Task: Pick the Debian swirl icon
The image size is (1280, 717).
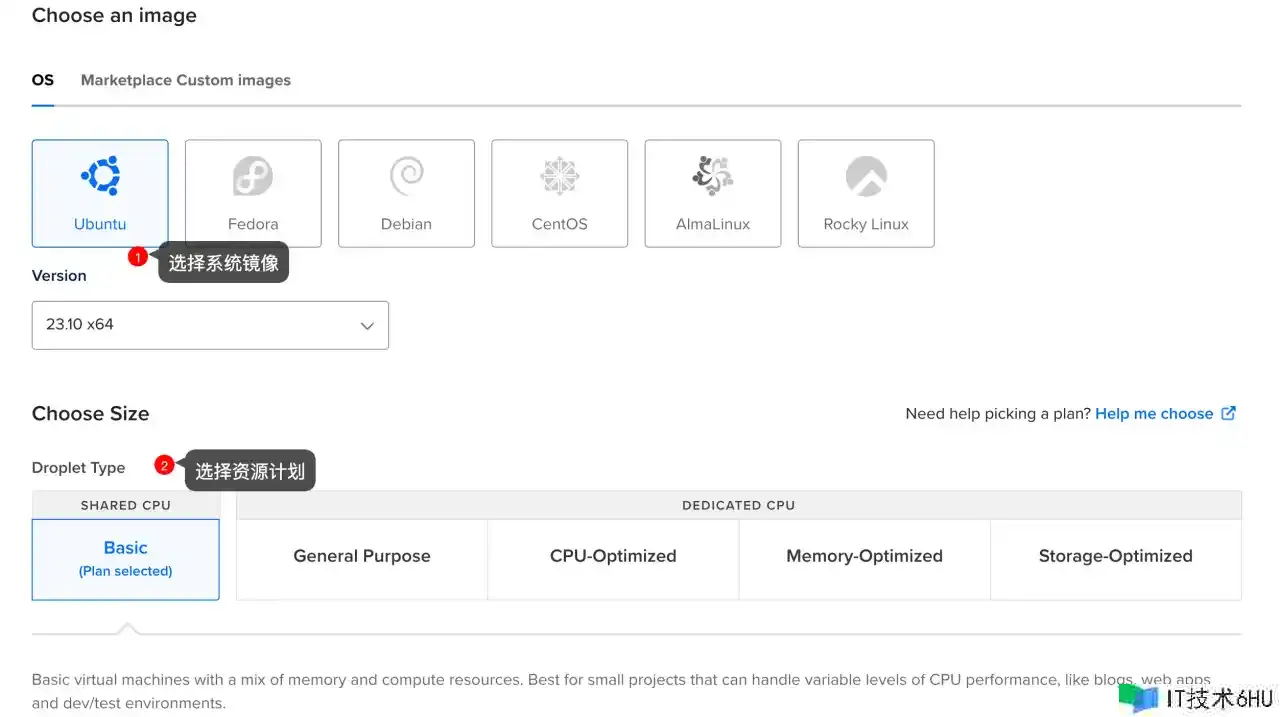Action: pos(406,177)
